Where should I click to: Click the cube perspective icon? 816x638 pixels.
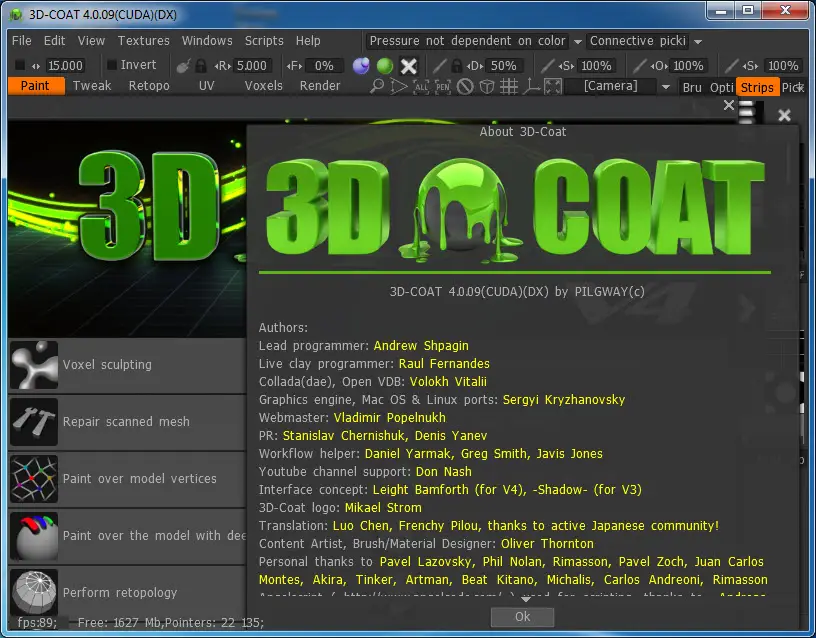coord(487,86)
